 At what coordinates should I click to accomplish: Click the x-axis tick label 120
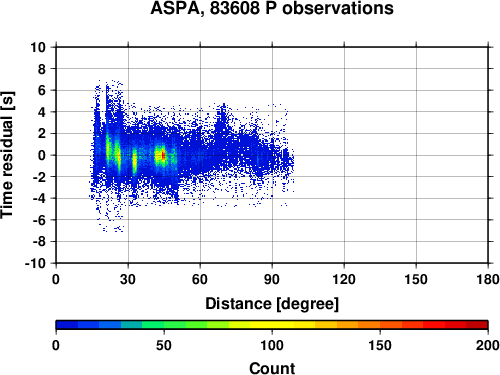pos(344,279)
